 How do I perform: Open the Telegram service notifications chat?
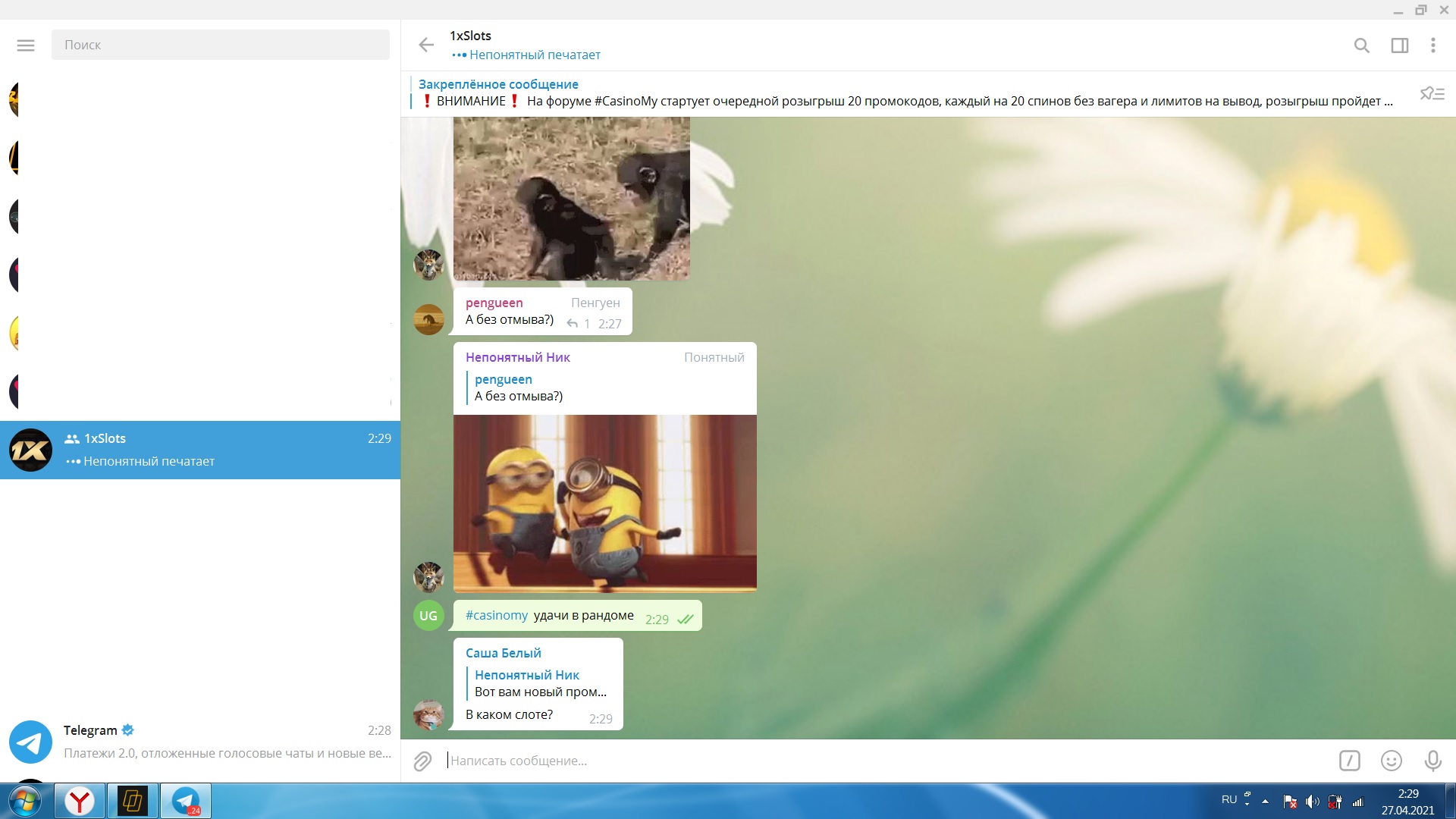point(200,742)
